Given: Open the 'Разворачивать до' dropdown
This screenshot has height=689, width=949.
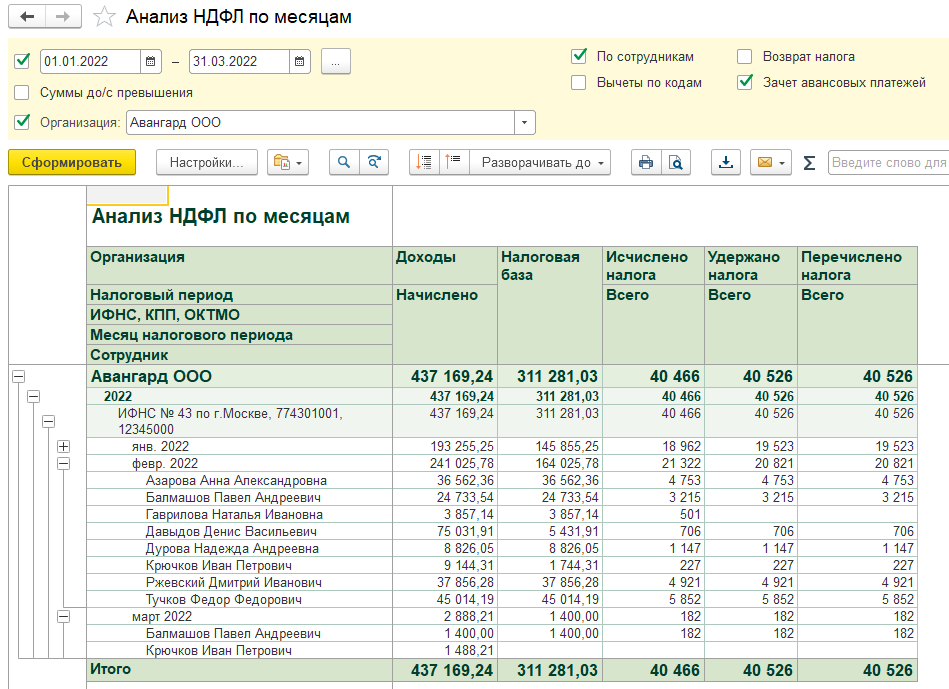Looking at the screenshot, I should point(540,162).
